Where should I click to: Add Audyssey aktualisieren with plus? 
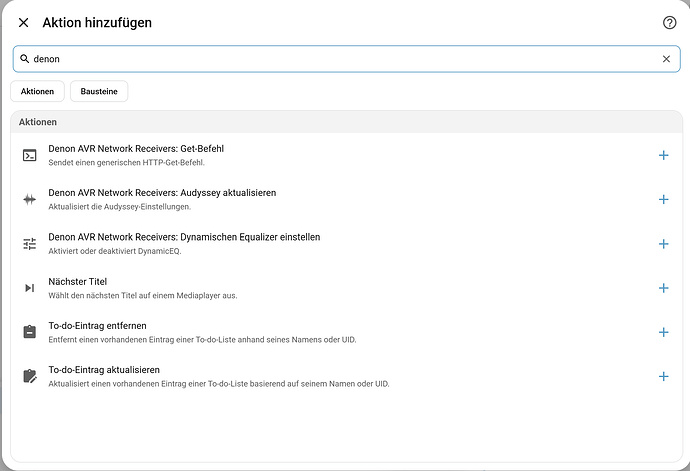pos(664,199)
